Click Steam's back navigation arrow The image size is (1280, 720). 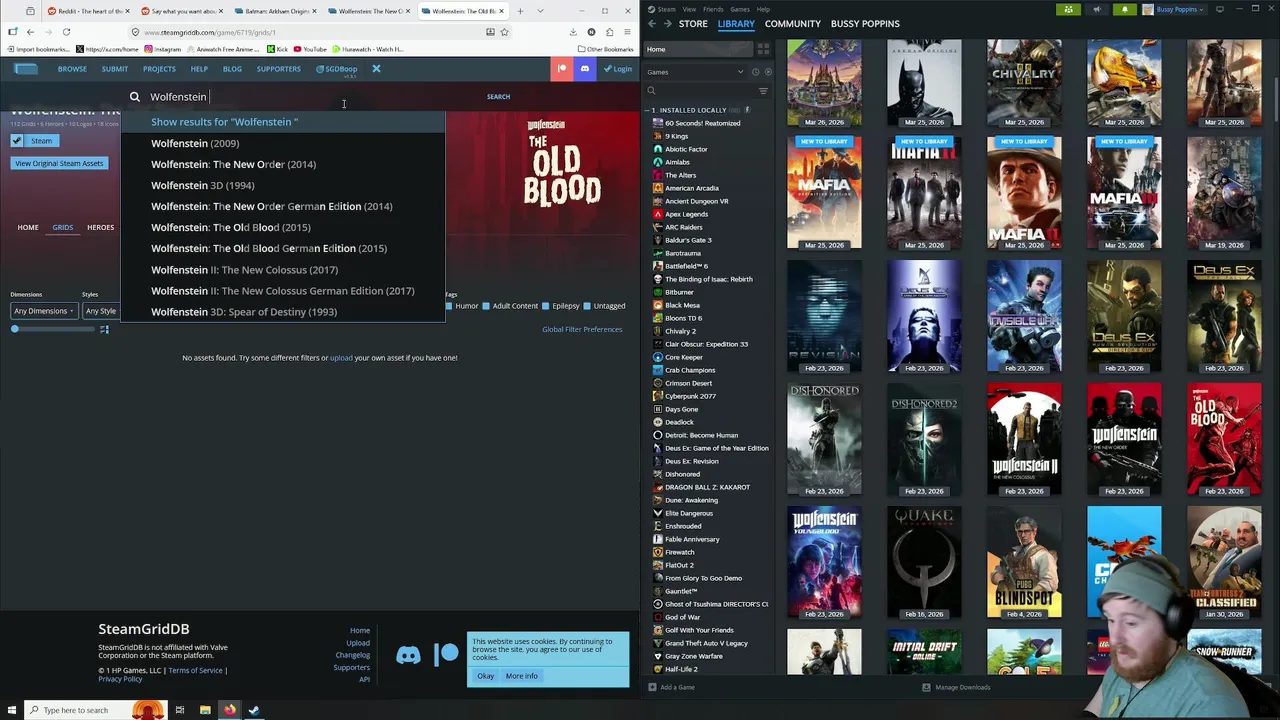tap(652, 24)
